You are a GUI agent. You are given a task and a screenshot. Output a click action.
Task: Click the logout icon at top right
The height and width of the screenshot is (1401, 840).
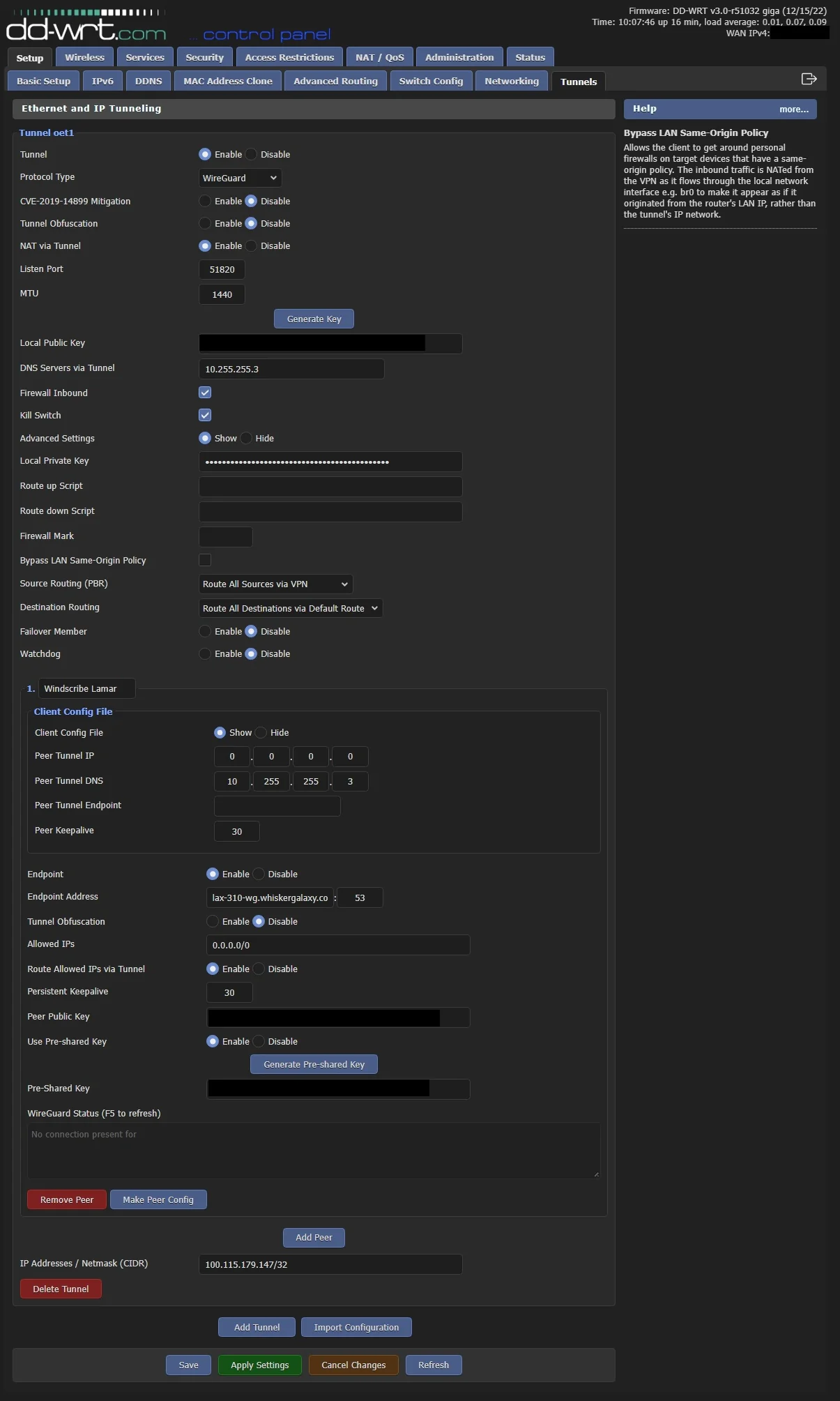[809, 79]
